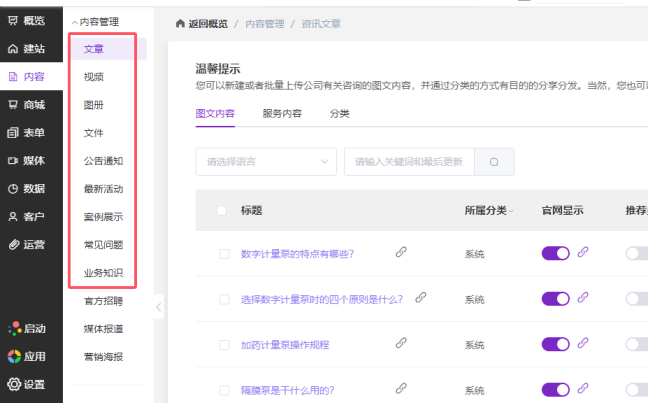Click the home icon beside 返回概览

point(179,22)
